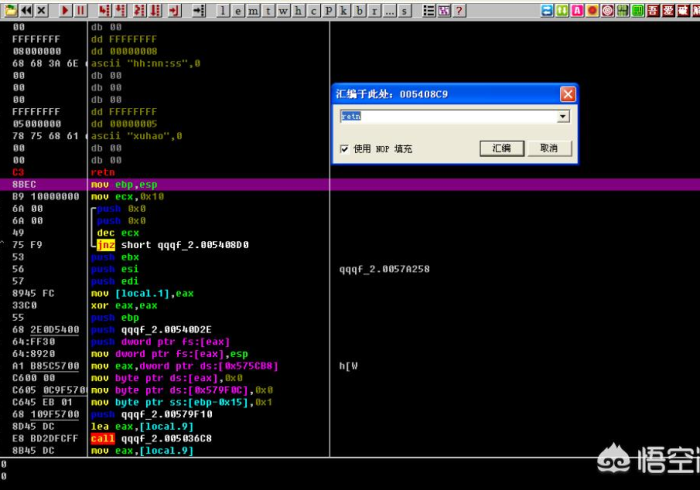
Task: Click the first red Step Into icon
Action: coord(103,10)
